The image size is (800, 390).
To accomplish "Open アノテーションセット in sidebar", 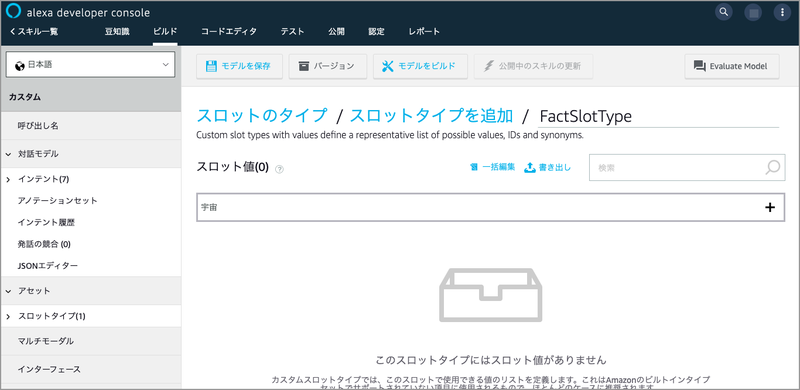I will pos(57,201).
